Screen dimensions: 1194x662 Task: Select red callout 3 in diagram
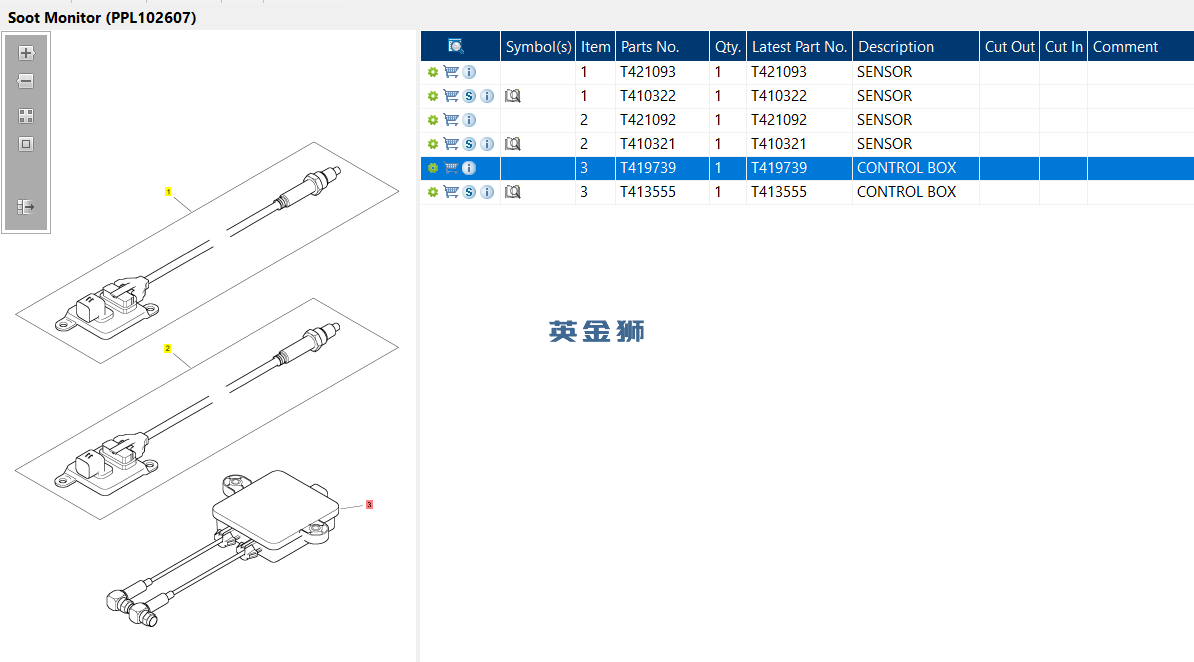click(369, 504)
